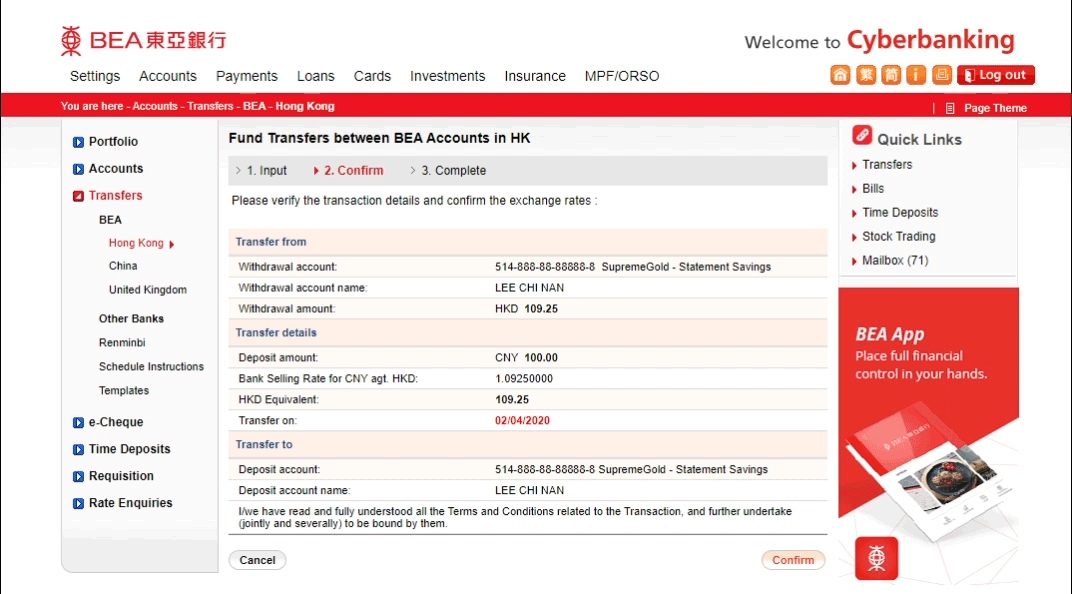Click the withdrawal amount HKD 109.25

tap(526, 309)
